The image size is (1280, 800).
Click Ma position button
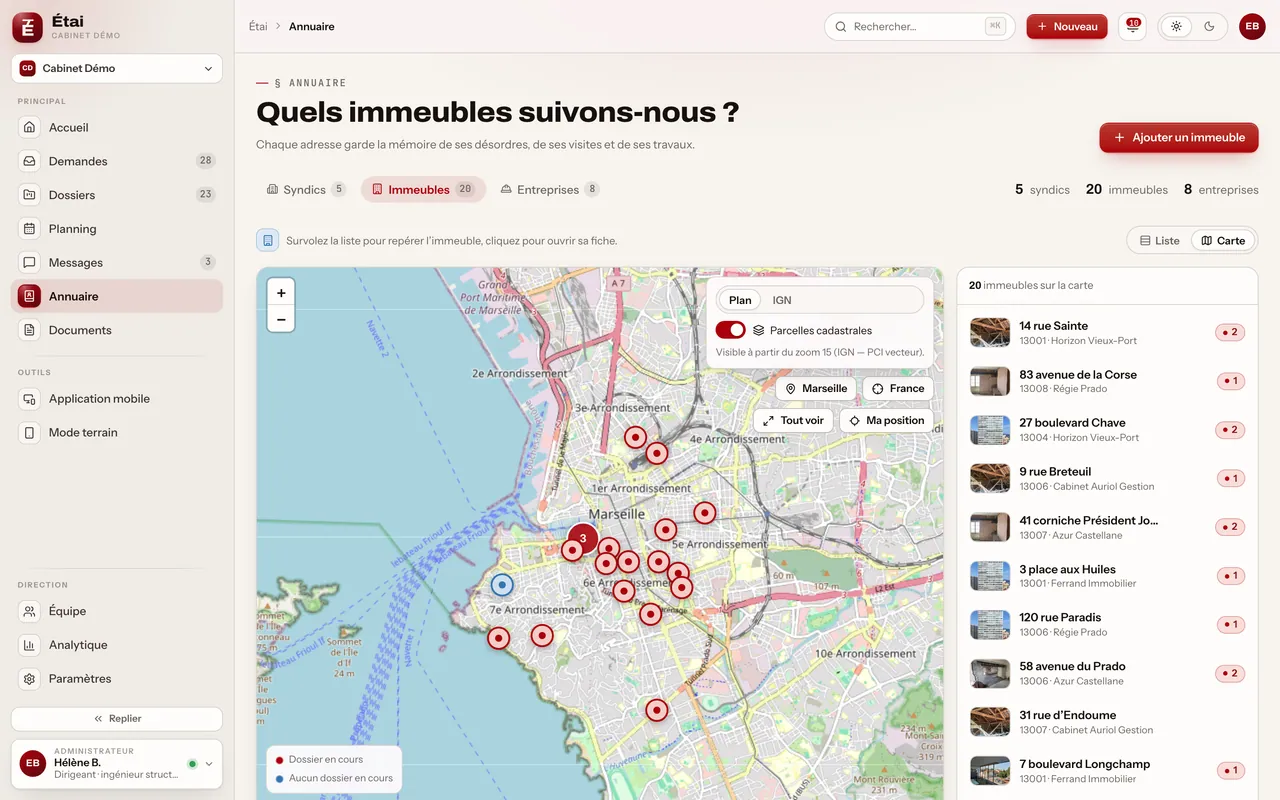[x=886, y=421]
